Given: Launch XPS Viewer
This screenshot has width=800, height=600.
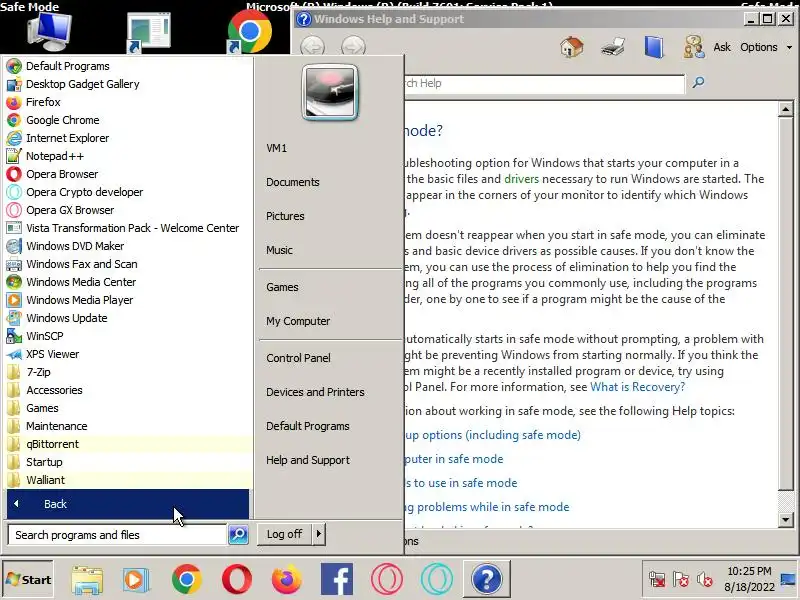Looking at the screenshot, I should pos(52,354).
